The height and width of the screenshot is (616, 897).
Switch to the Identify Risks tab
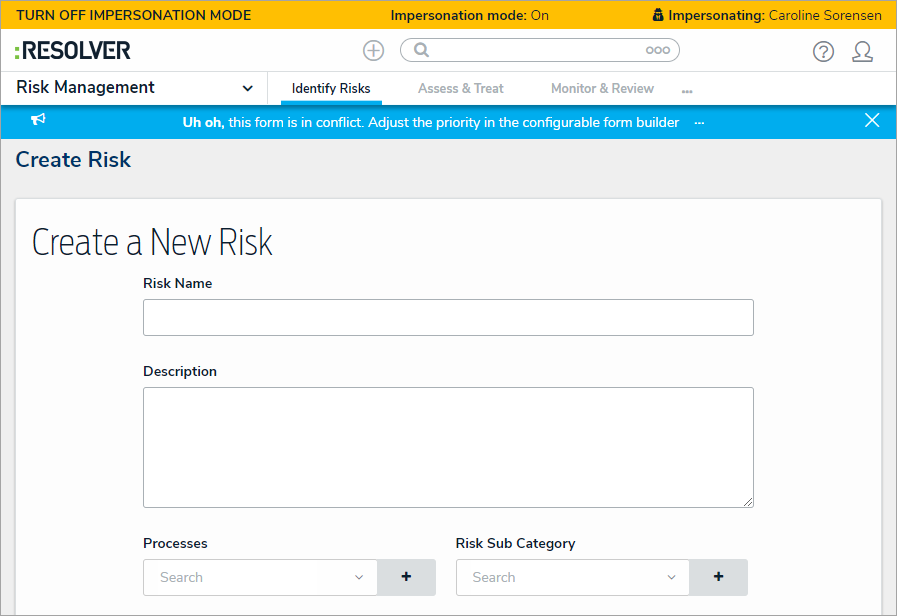[331, 89]
